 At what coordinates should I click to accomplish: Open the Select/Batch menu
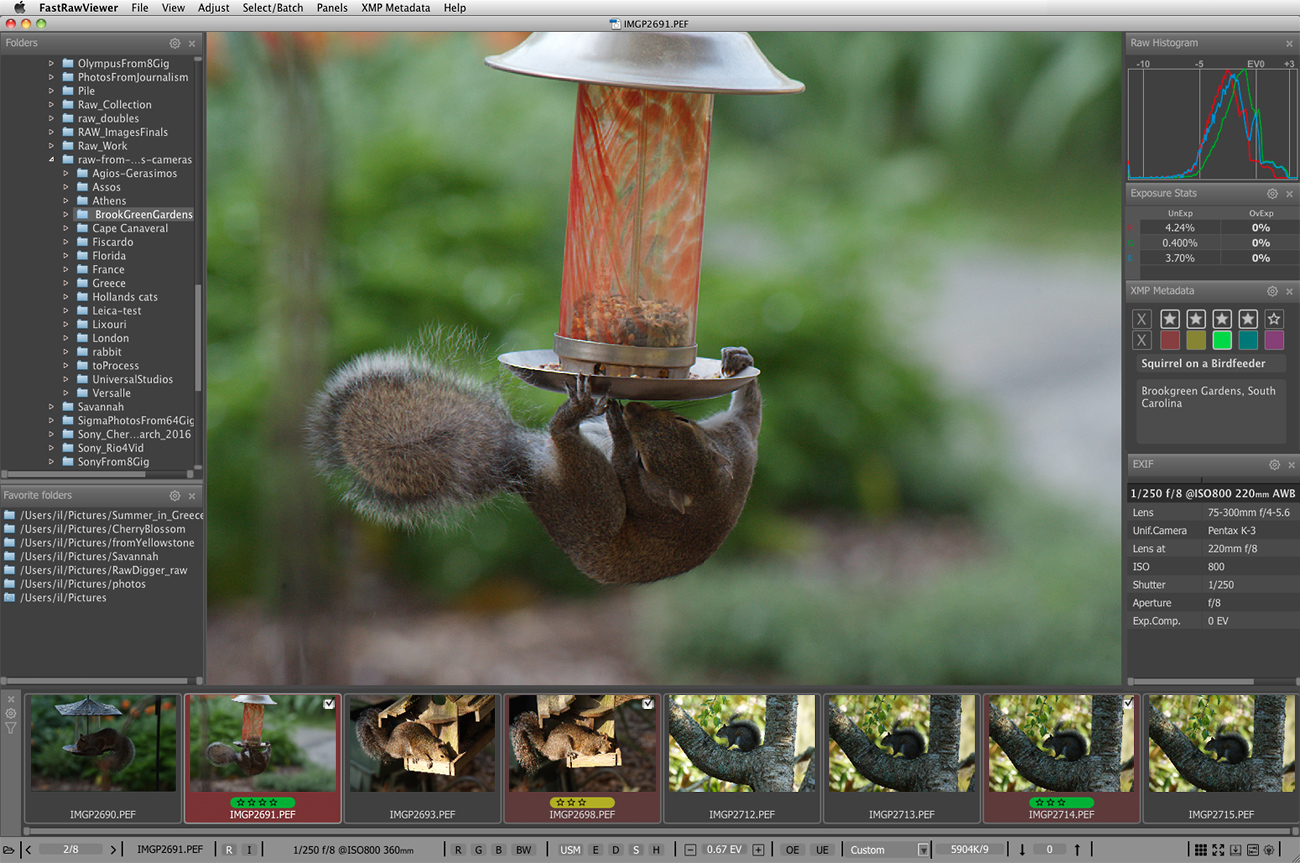coord(273,8)
